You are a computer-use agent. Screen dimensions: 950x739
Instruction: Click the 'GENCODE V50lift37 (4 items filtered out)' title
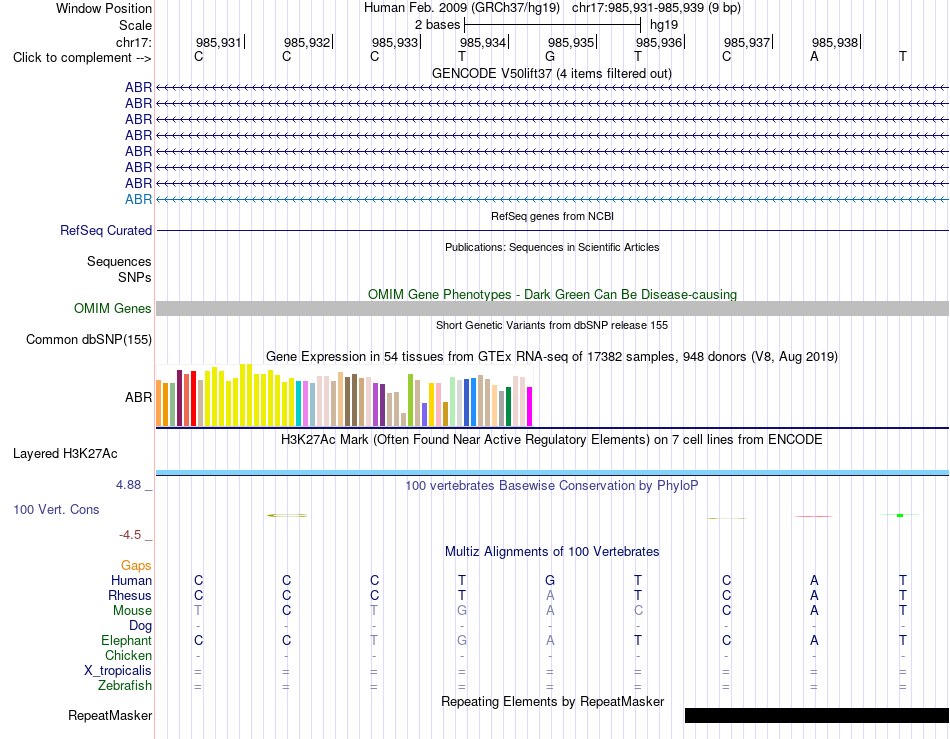[552, 73]
